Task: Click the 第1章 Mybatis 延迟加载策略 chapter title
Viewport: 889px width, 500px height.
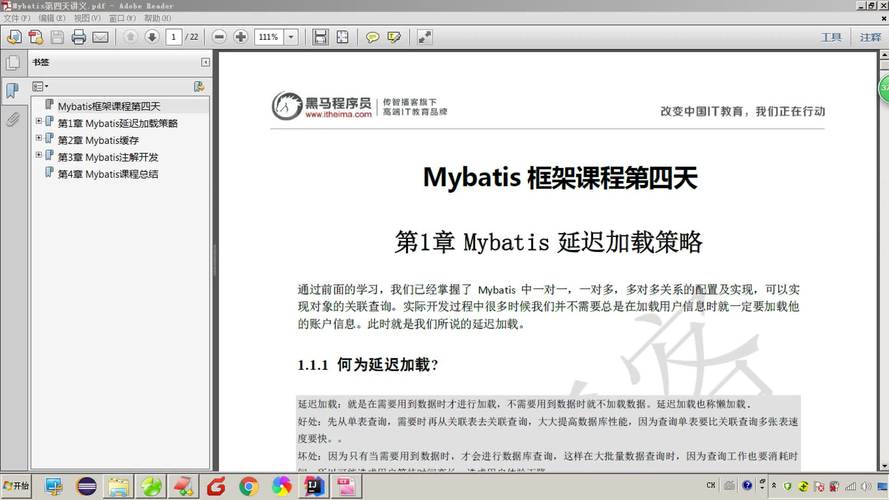Action: click(x=548, y=242)
